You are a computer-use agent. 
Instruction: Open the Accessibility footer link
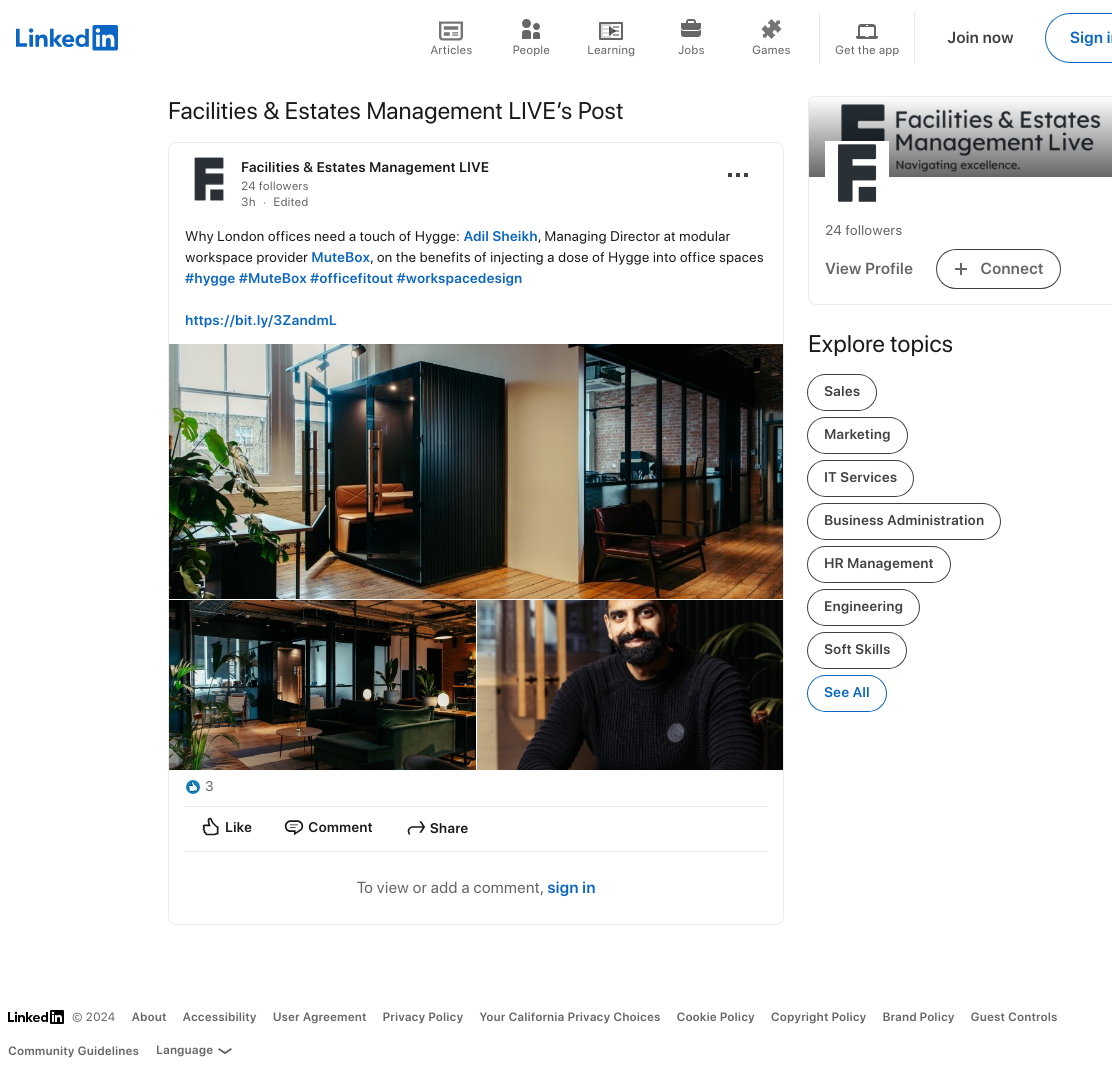click(x=219, y=1017)
